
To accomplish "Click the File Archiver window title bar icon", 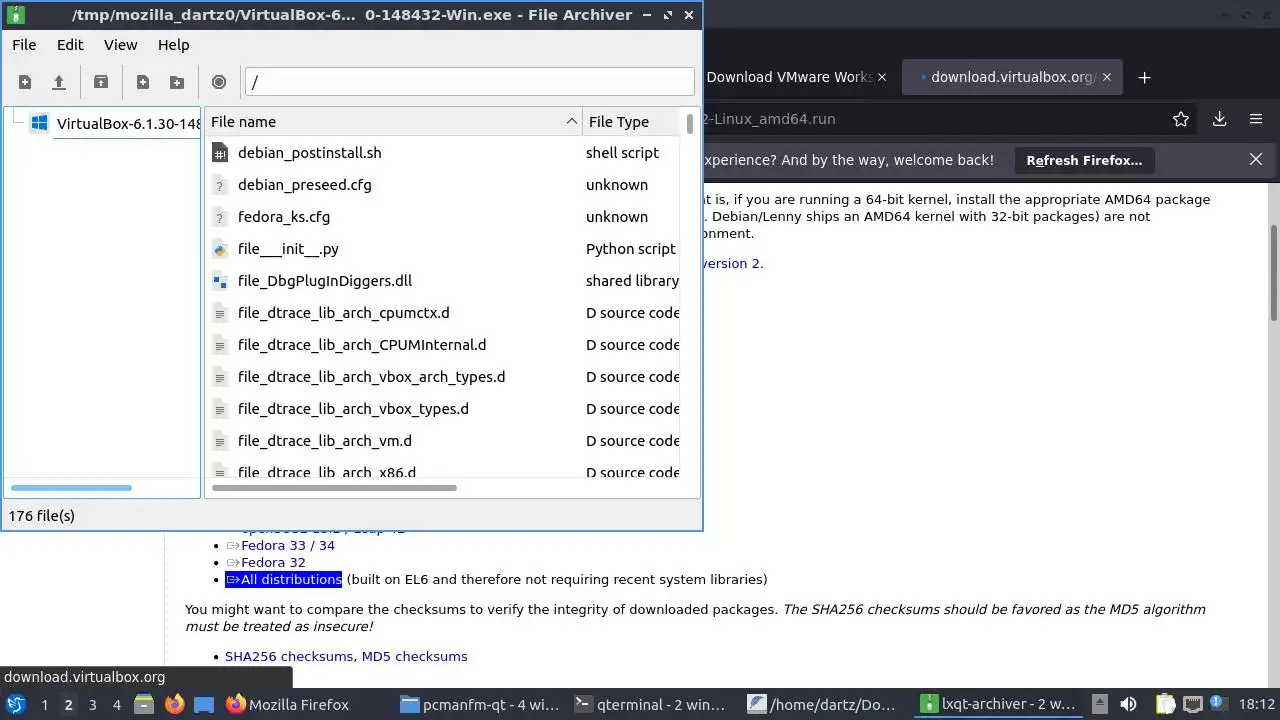I will coord(15,15).
